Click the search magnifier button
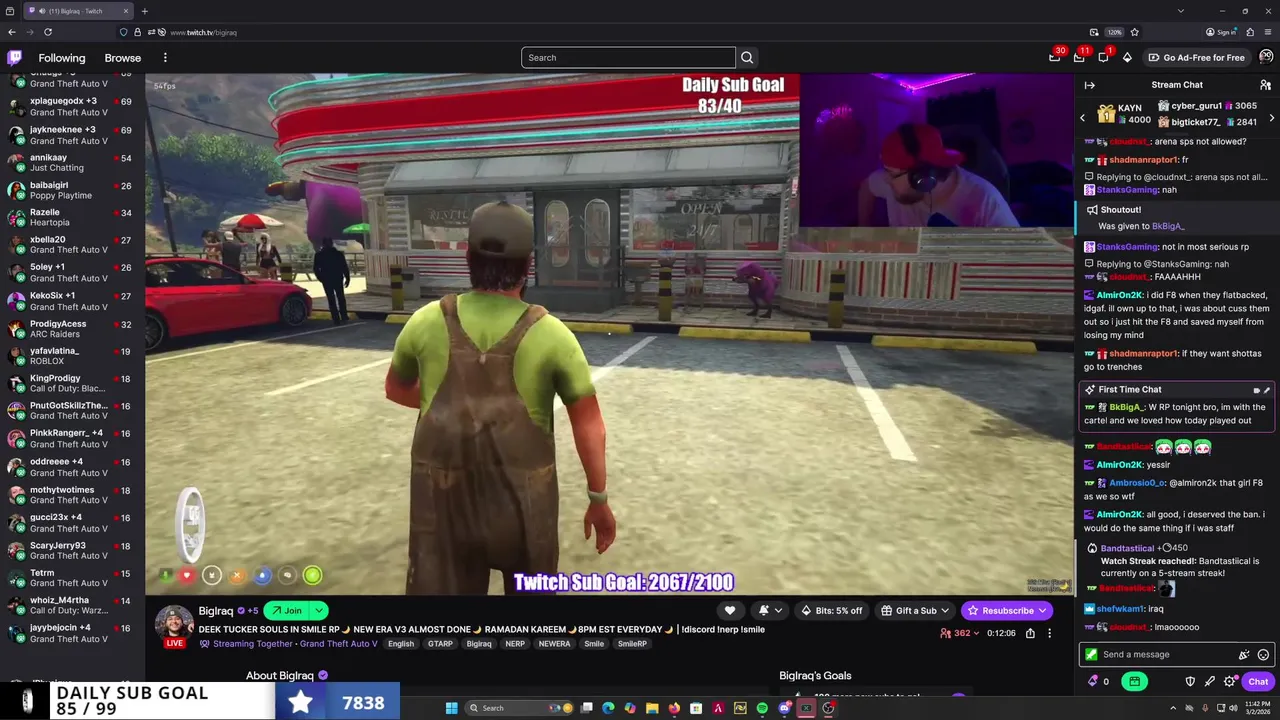Screen dimensions: 1280x720 747,57
